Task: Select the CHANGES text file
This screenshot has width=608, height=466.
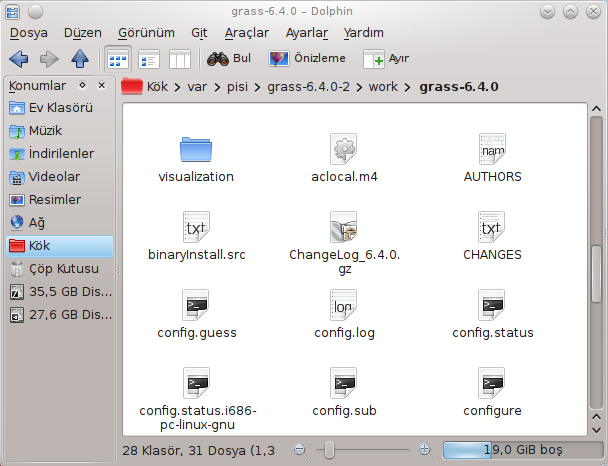Action: tap(492, 236)
